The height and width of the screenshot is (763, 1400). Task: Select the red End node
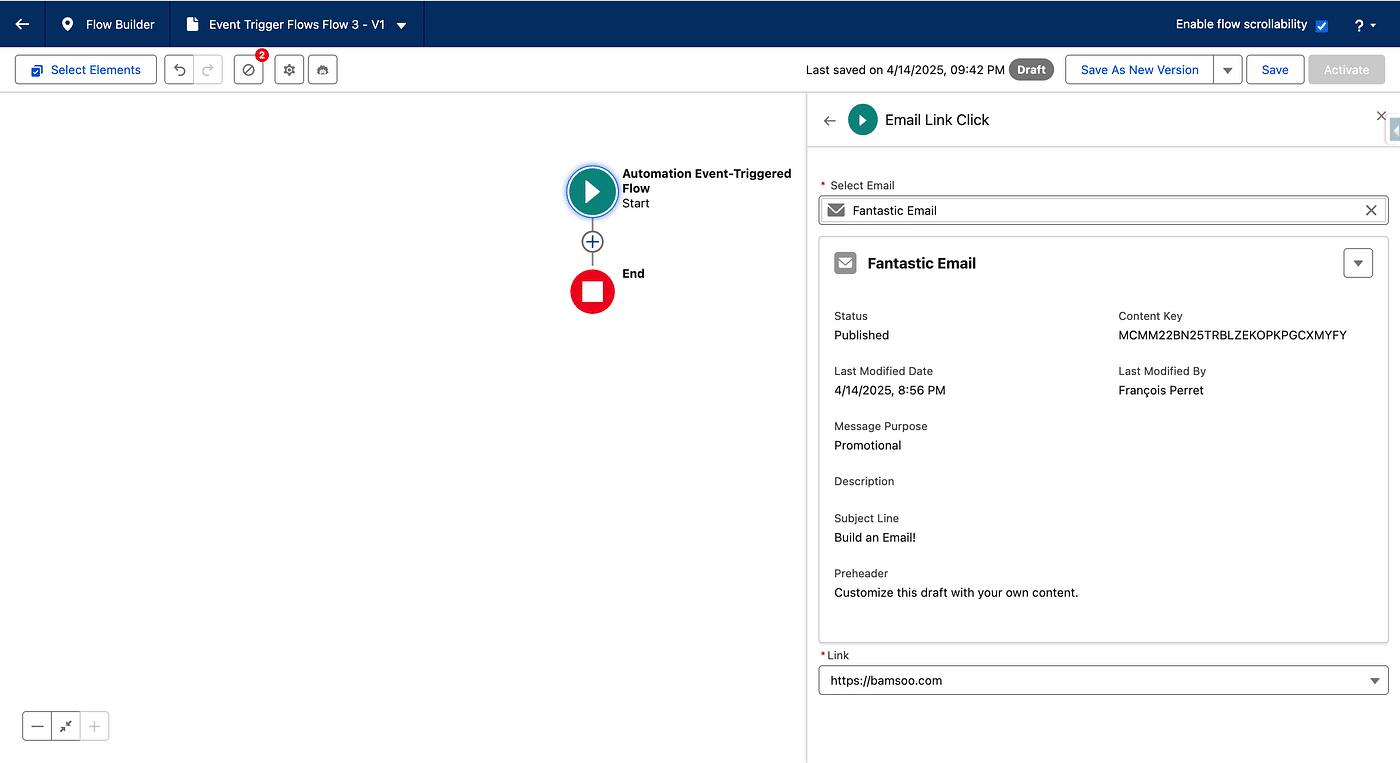point(592,291)
